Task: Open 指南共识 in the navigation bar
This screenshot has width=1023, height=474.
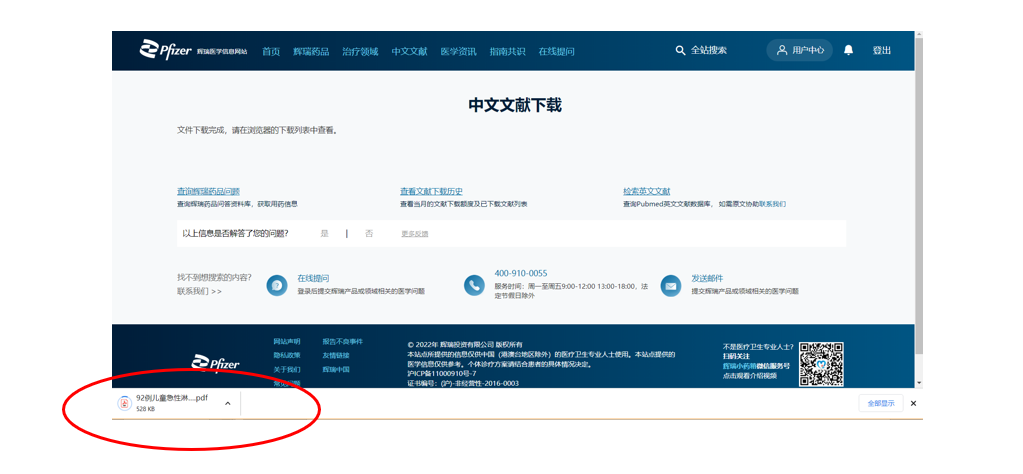Action: [x=508, y=51]
